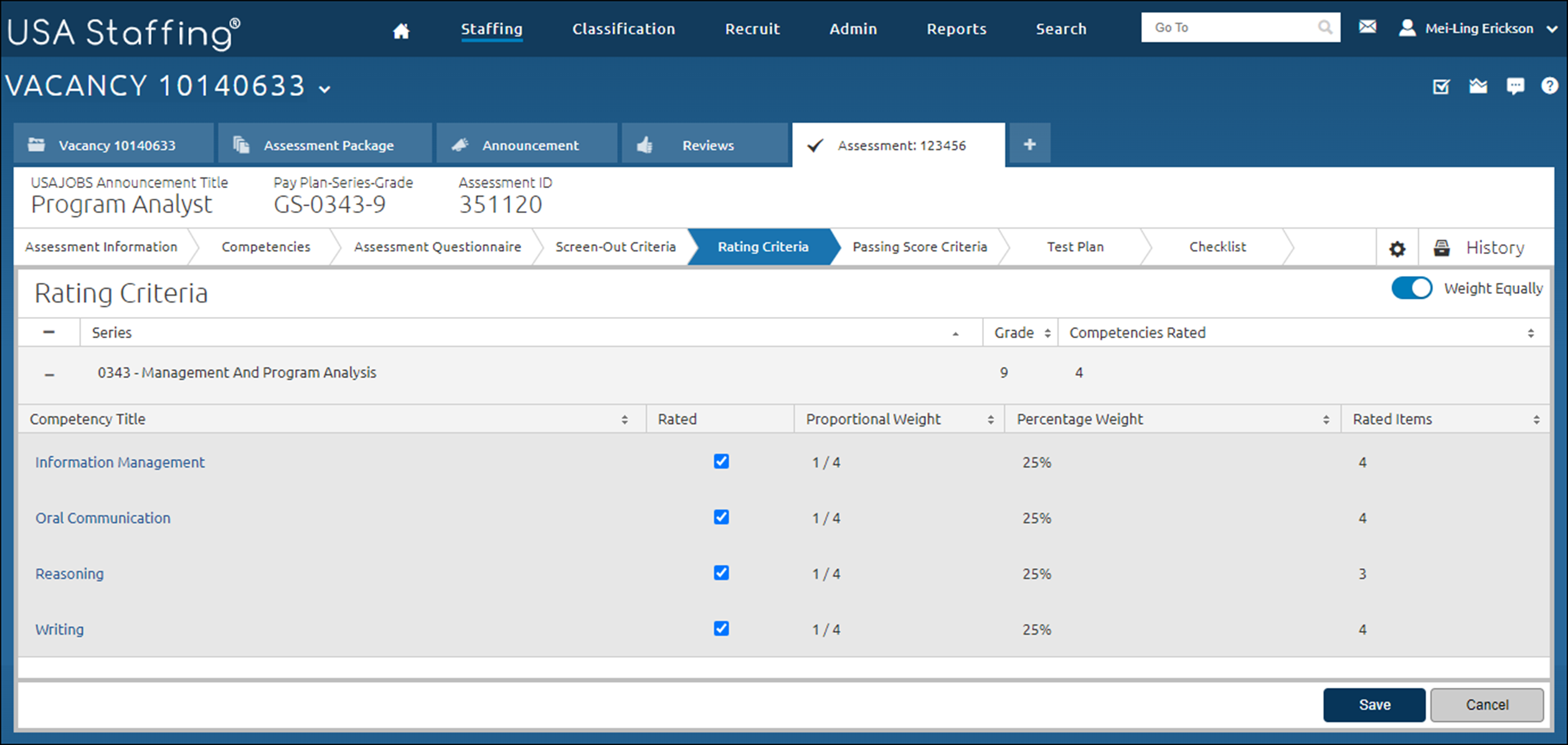Image resolution: width=1568 pixels, height=745 pixels.
Task: Click the Cancel button
Action: (1487, 705)
